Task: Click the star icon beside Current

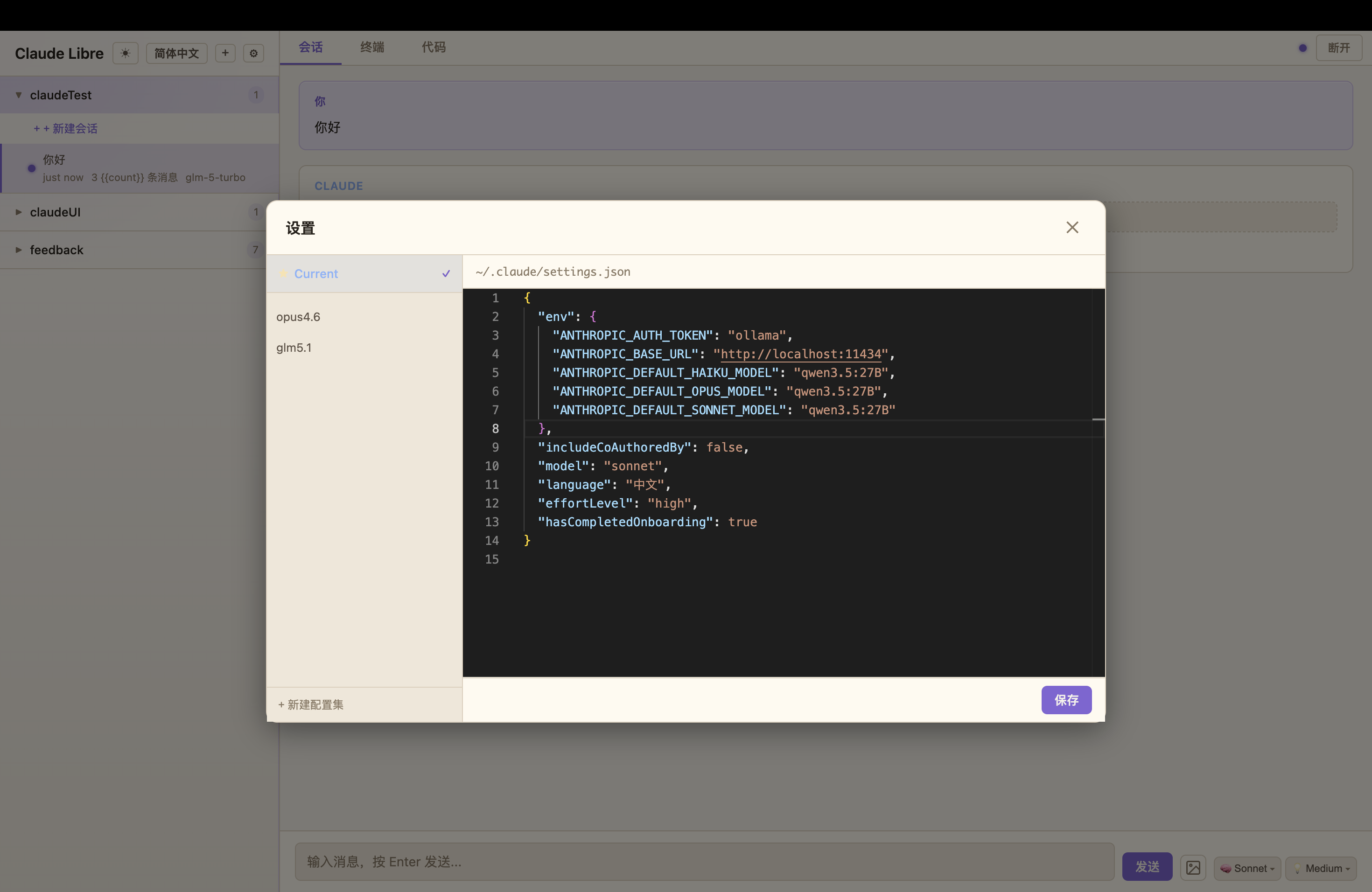Action: point(284,274)
